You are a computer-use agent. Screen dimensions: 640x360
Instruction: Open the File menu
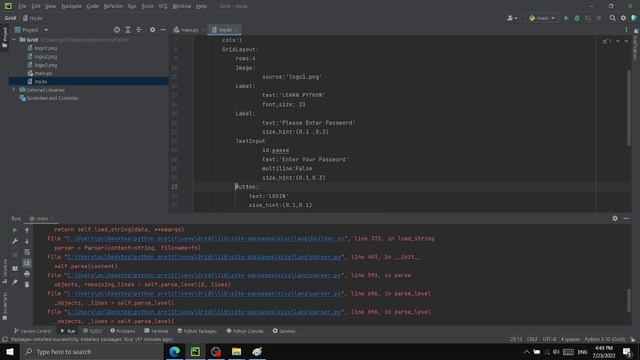tap(22, 6)
